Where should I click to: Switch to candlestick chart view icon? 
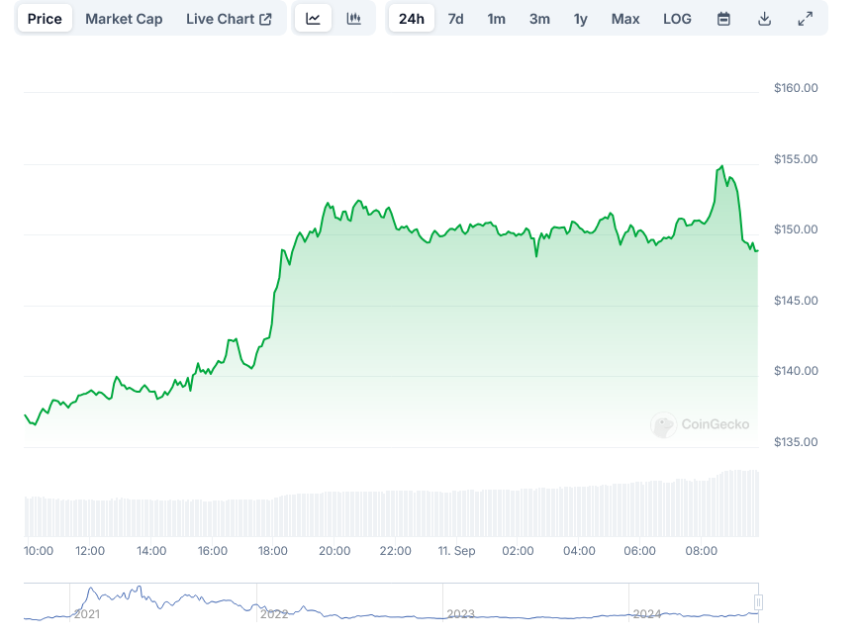(354, 19)
